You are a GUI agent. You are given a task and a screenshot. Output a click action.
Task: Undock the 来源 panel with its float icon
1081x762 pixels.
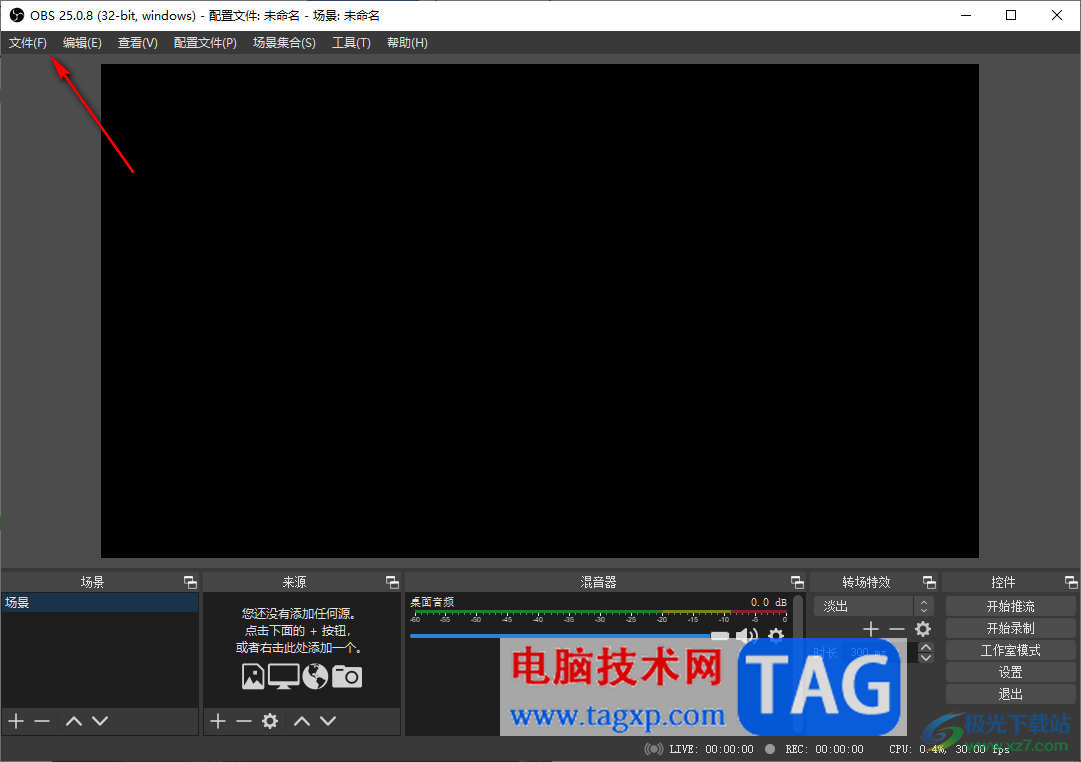coord(392,582)
